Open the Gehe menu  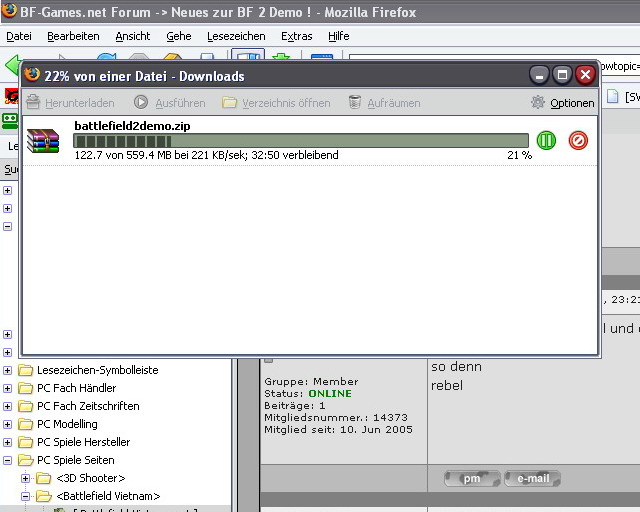coord(179,36)
